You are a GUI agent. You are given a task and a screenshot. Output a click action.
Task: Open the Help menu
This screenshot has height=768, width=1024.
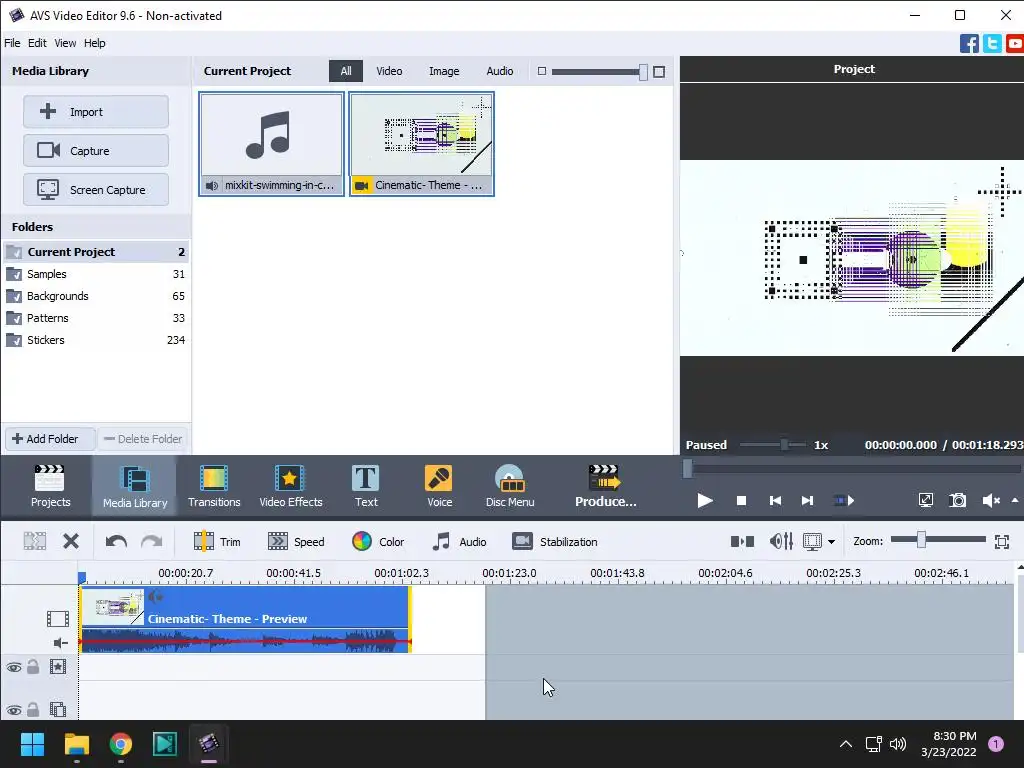click(95, 43)
